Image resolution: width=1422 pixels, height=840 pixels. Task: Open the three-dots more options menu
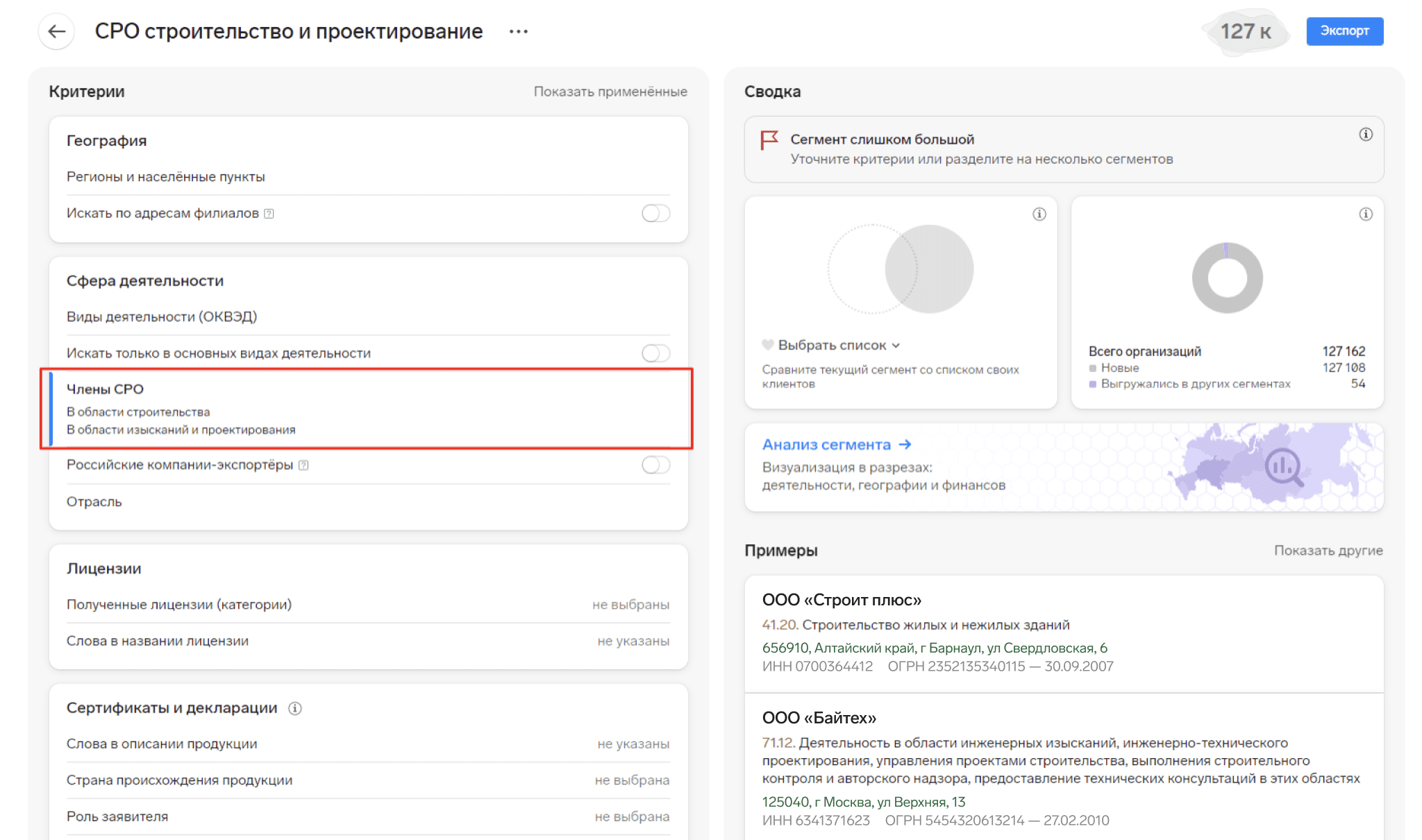pos(518,31)
